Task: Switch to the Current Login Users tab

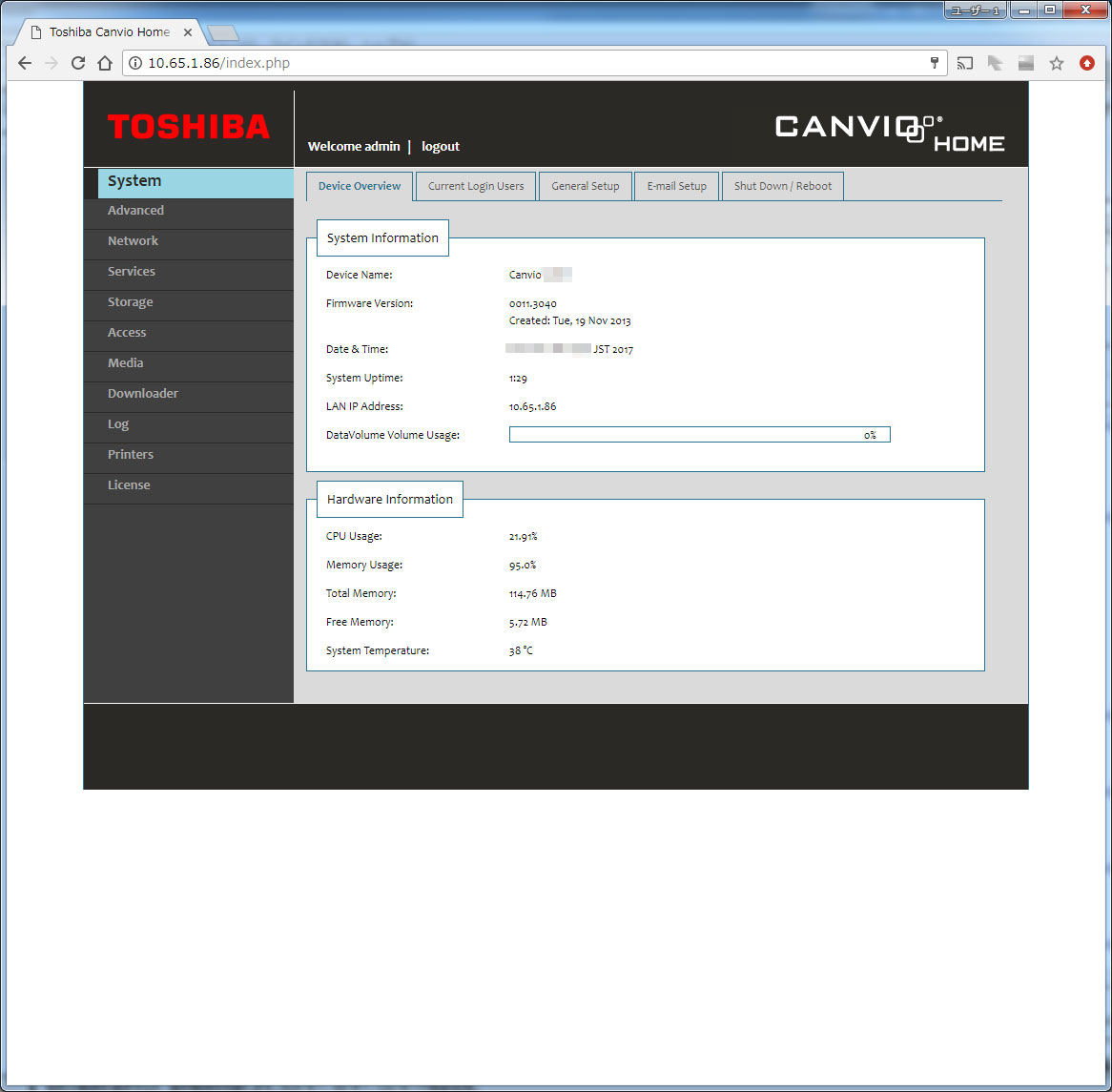Action: point(476,187)
